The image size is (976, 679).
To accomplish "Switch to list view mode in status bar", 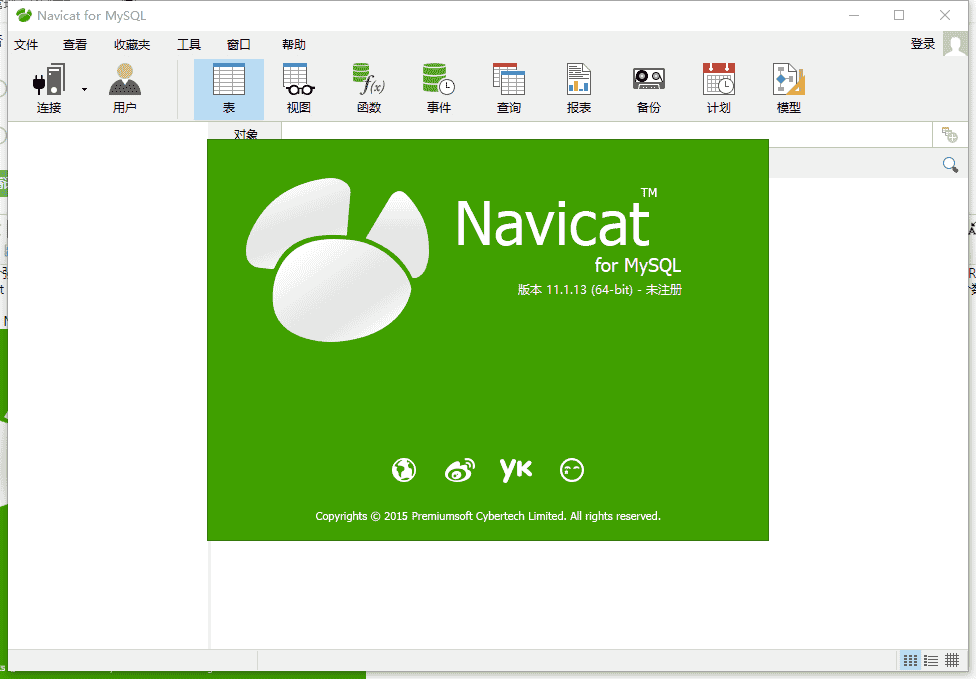I will pyautogui.click(x=931, y=660).
